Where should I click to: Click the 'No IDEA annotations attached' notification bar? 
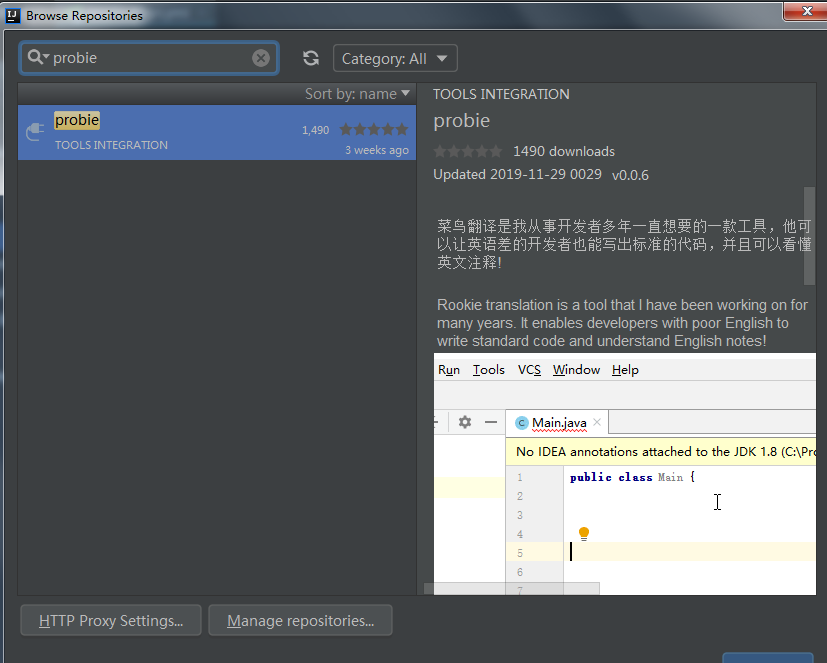(x=660, y=451)
